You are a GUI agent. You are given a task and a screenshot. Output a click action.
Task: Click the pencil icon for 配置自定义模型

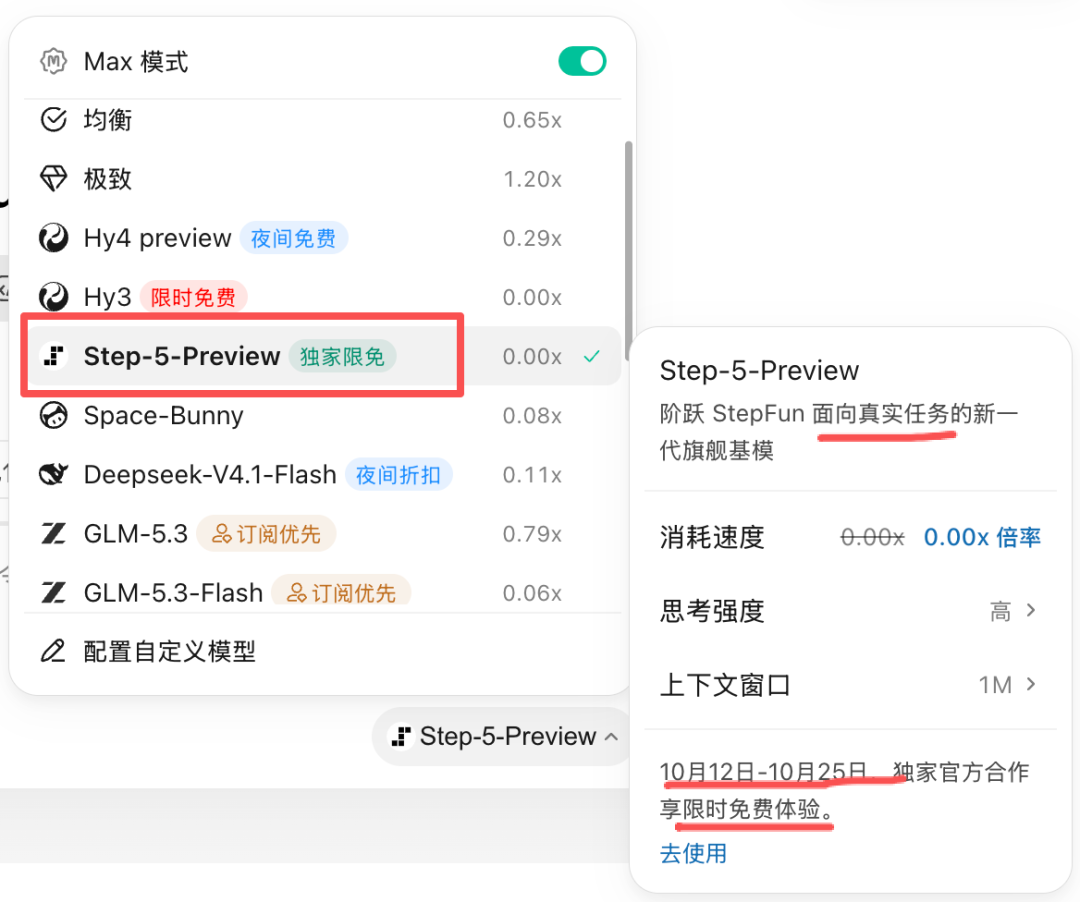(53, 651)
